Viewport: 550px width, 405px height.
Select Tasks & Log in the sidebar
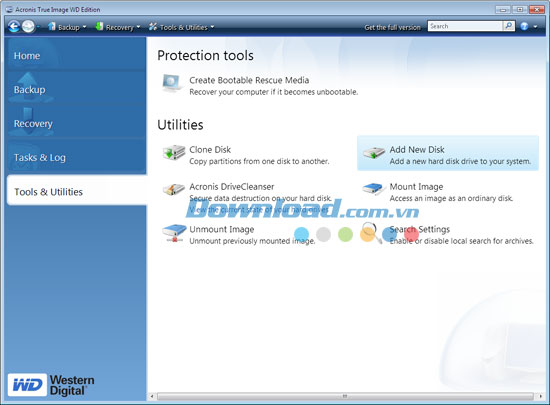click(76, 157)
